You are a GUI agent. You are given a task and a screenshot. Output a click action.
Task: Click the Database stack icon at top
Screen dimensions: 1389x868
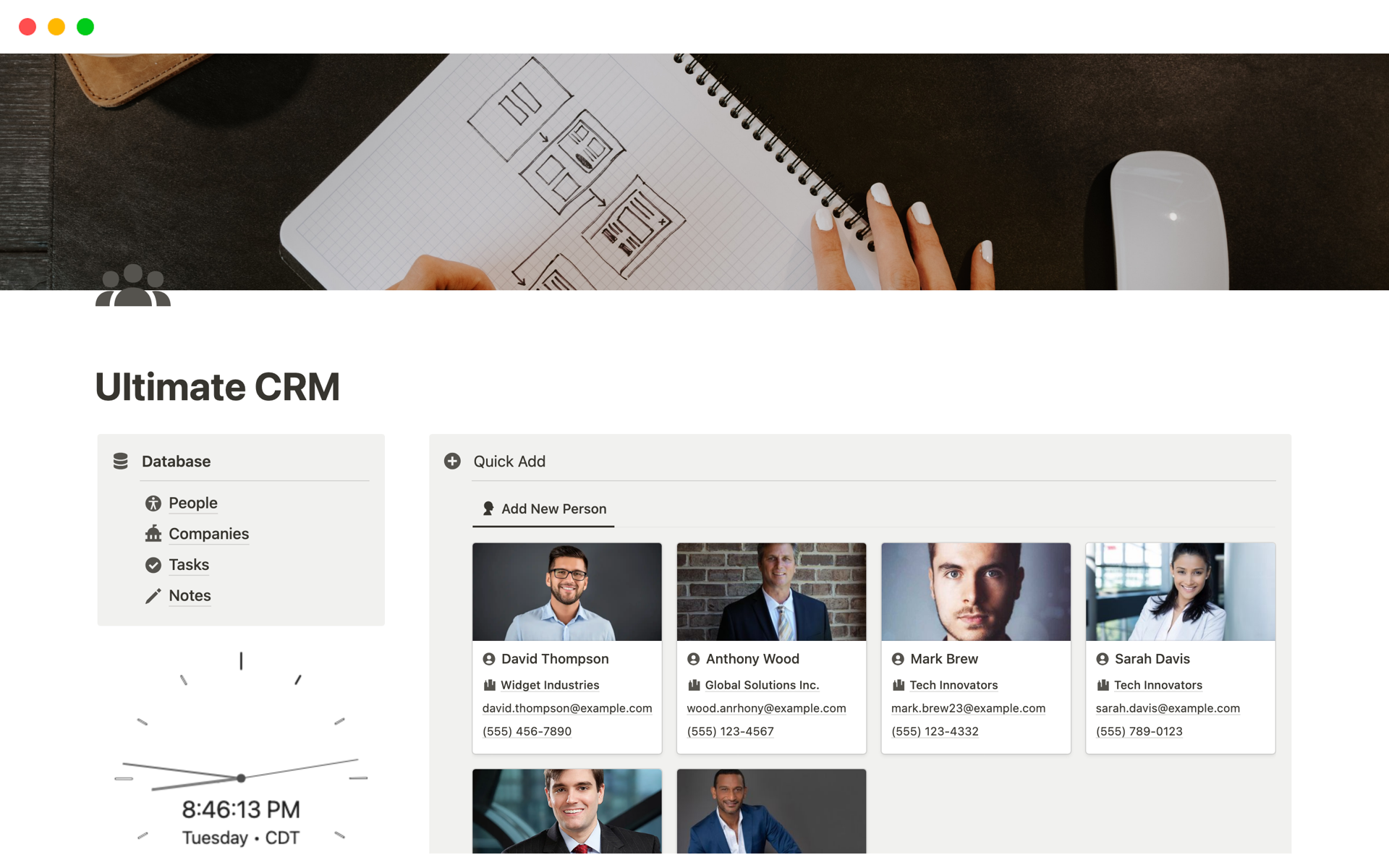(x=121, y=460)
